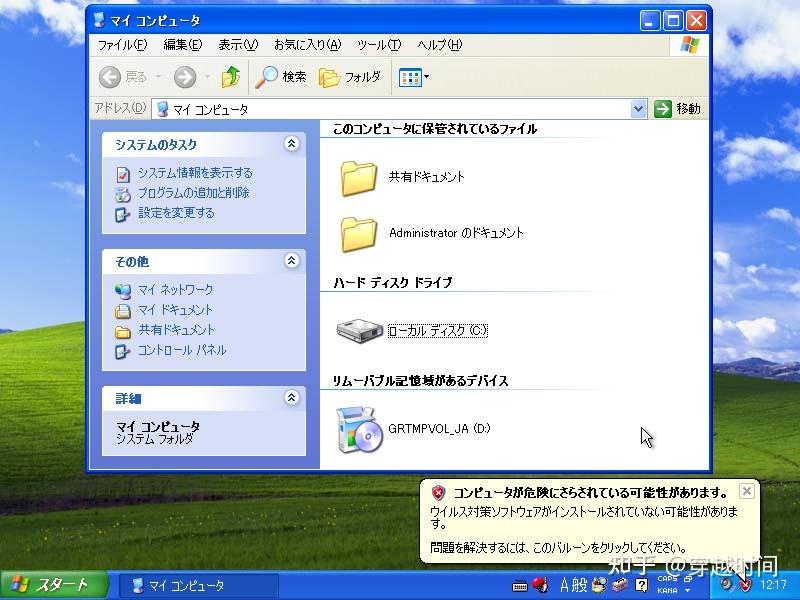This screenshot has height=600, width=800.
Task: Click the マイ コンピュータ taskbar button
Action: coord(198,585)
